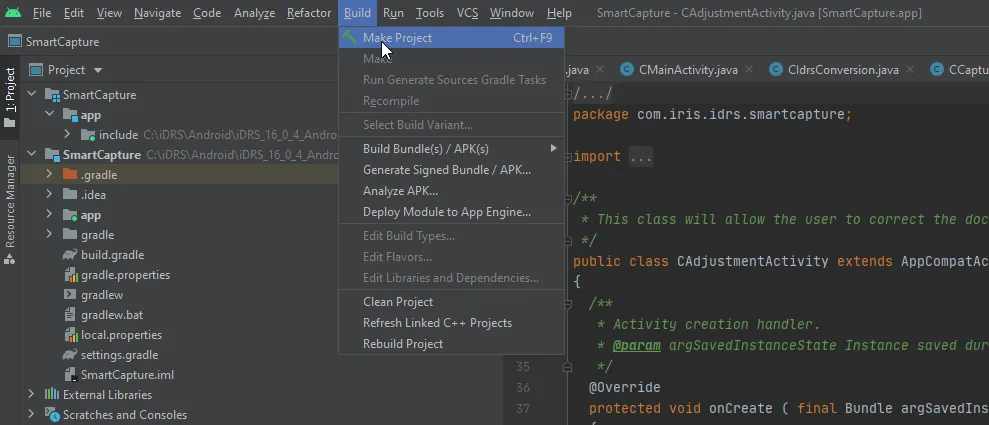Close the Build menu in the menu bar
Image resolution: width=989 pixels, height=425 pixels.
point(357,13)
